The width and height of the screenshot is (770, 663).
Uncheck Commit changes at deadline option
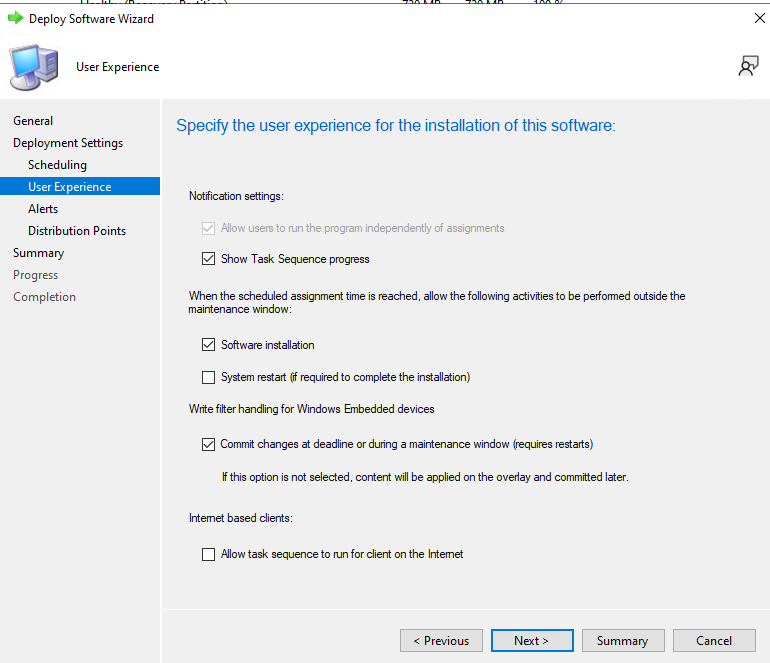(208, 444)
